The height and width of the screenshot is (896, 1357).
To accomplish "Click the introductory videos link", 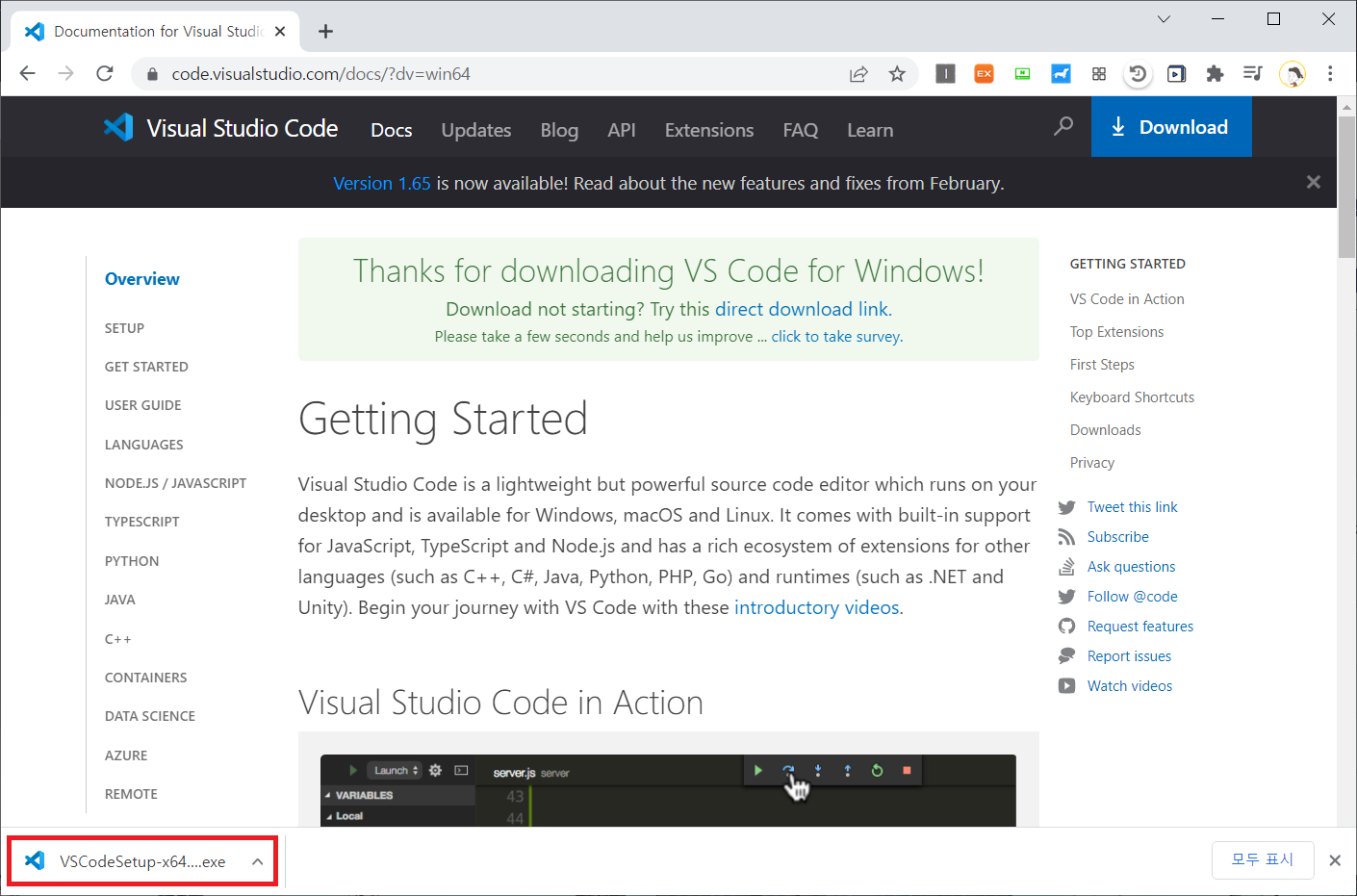I will (817, 607).
